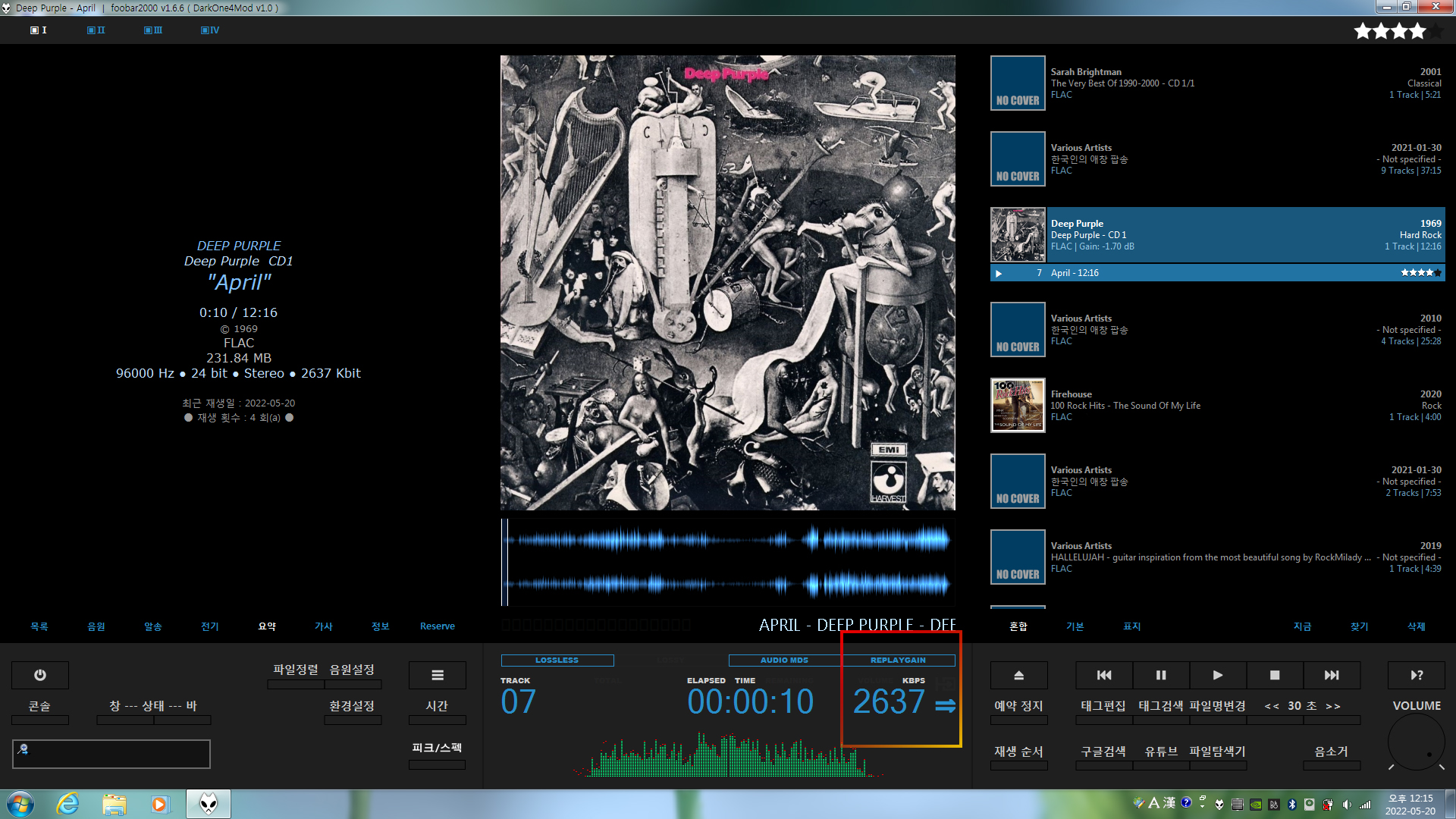
Task: Click in the waveform seekbar
Action: (x=728, y=562)
